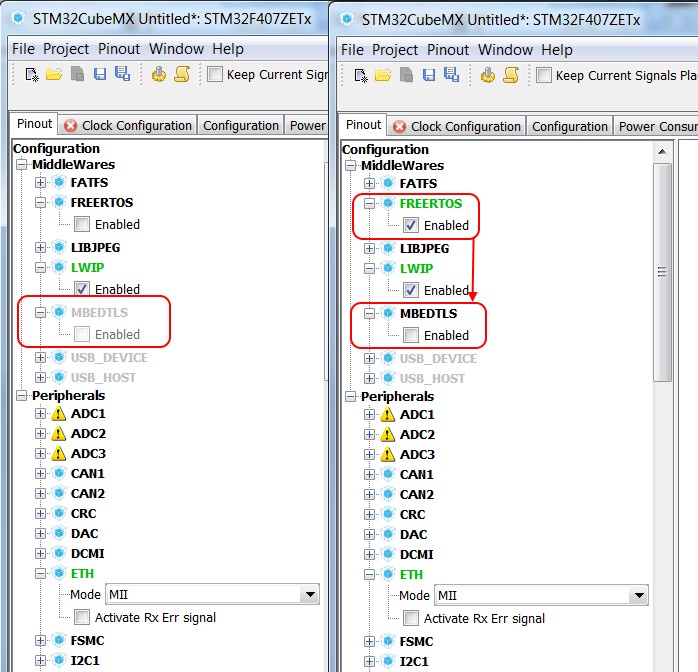
Task: Click Generate Code gear icon in right window
Action: (487, 75)
